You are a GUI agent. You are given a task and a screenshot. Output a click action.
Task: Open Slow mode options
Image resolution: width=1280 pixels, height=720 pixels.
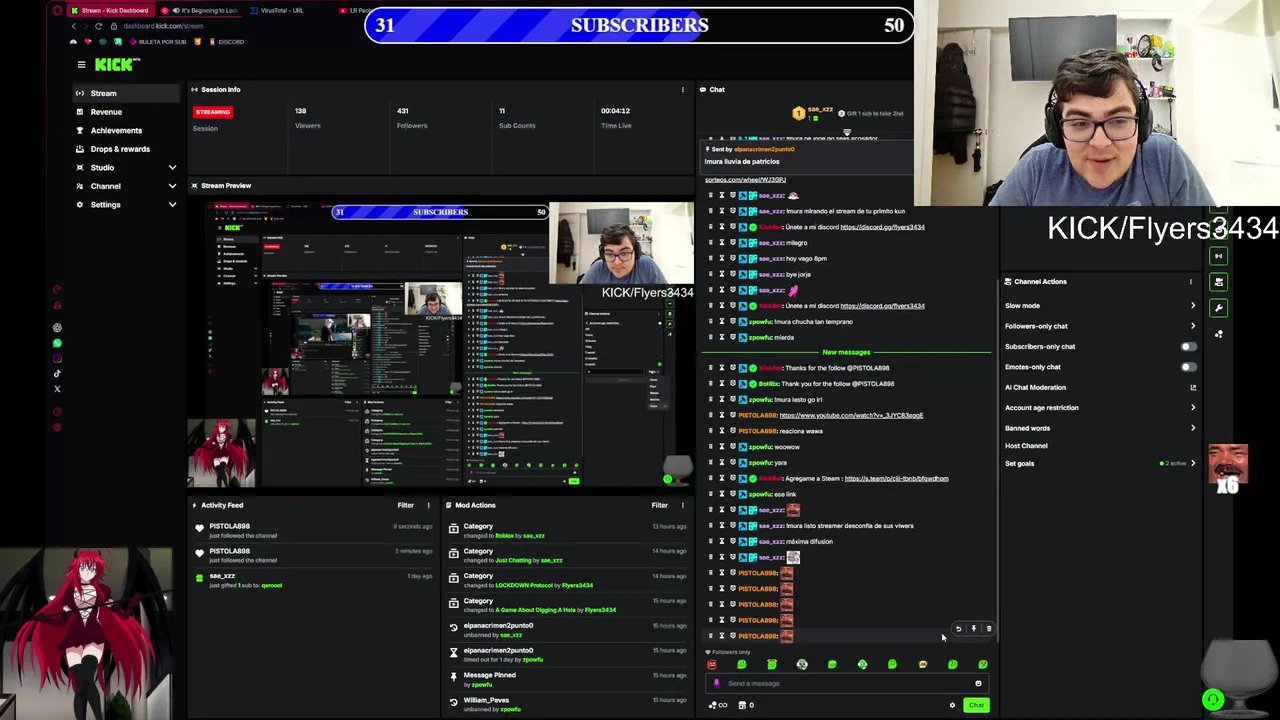[1100, 306]
